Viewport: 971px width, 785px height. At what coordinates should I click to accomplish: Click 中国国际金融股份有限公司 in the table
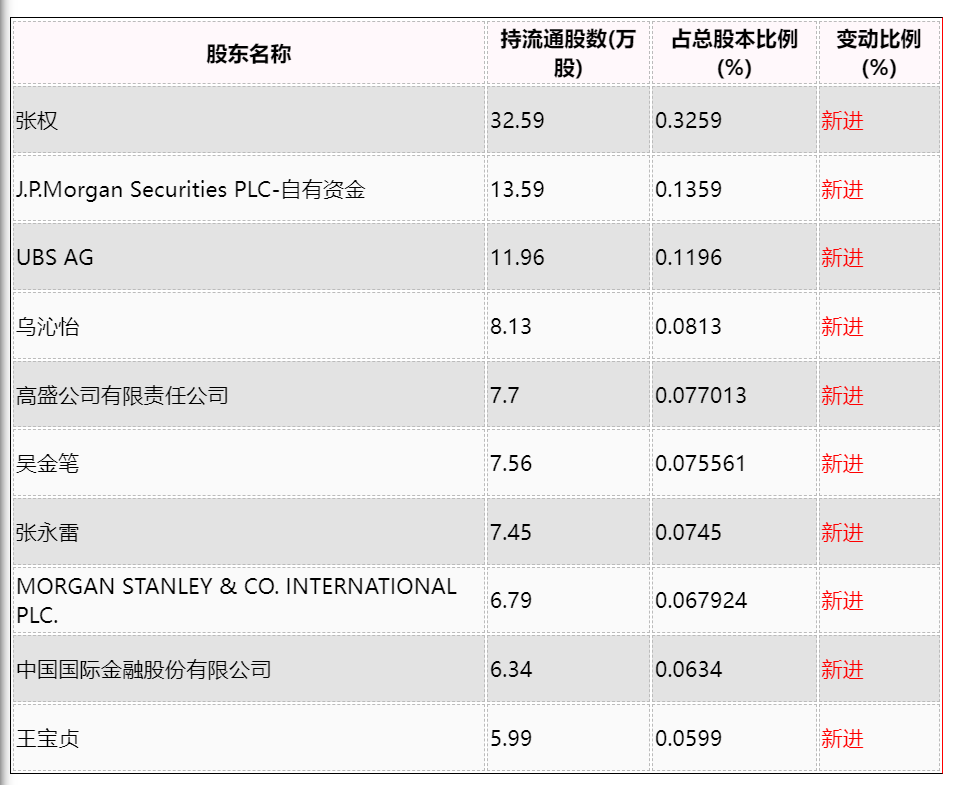tap(144, 669)
